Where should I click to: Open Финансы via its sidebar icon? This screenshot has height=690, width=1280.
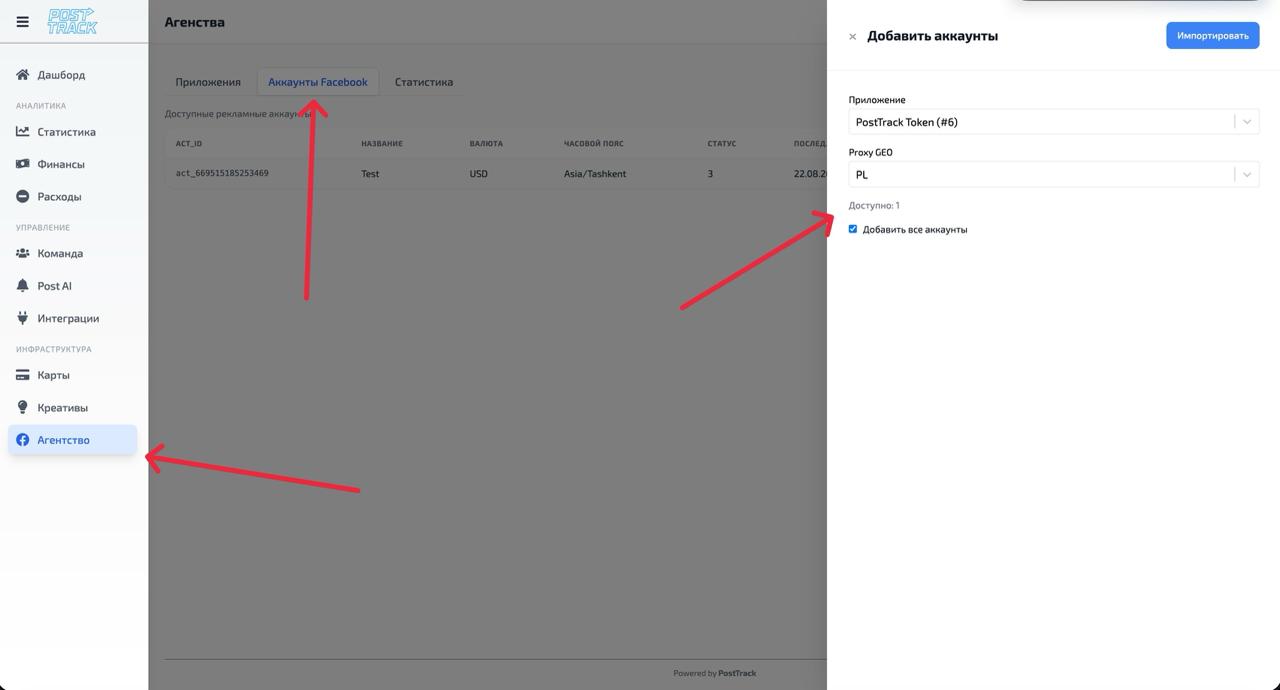click(22, 164)
